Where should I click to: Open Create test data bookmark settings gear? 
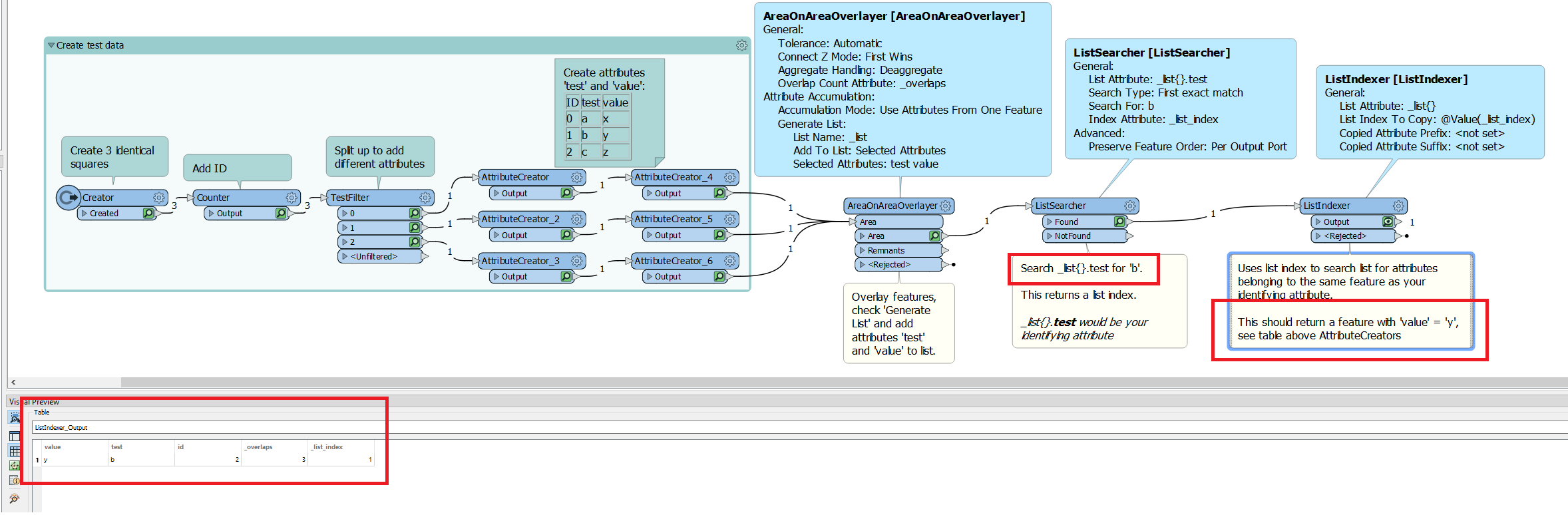pyautogui.click(x=741, y=45)
